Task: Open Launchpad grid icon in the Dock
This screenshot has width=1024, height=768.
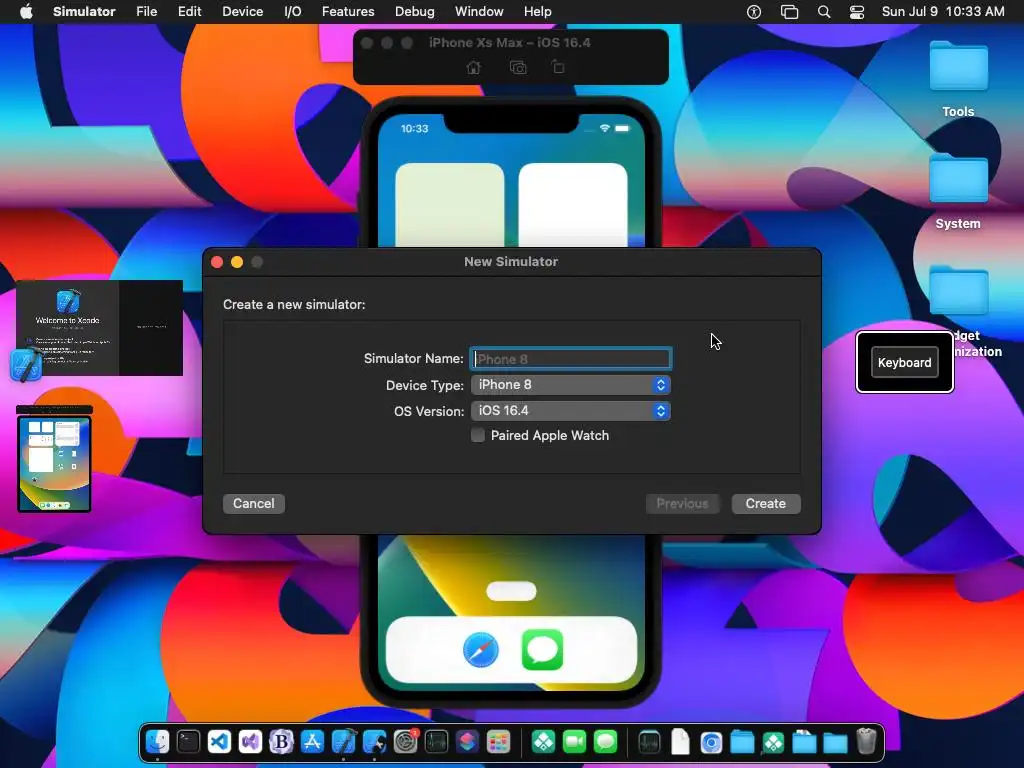Action: [x=498, y=742]
